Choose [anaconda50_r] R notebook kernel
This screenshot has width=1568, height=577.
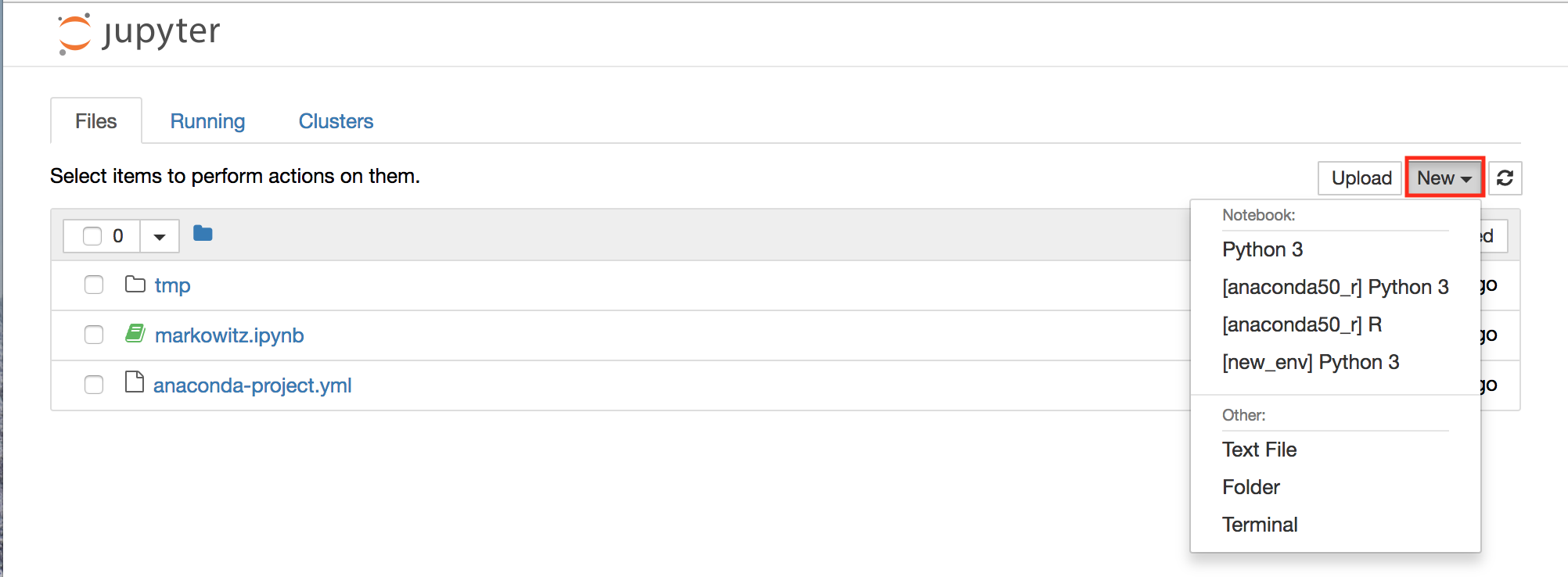(1302, 324)
